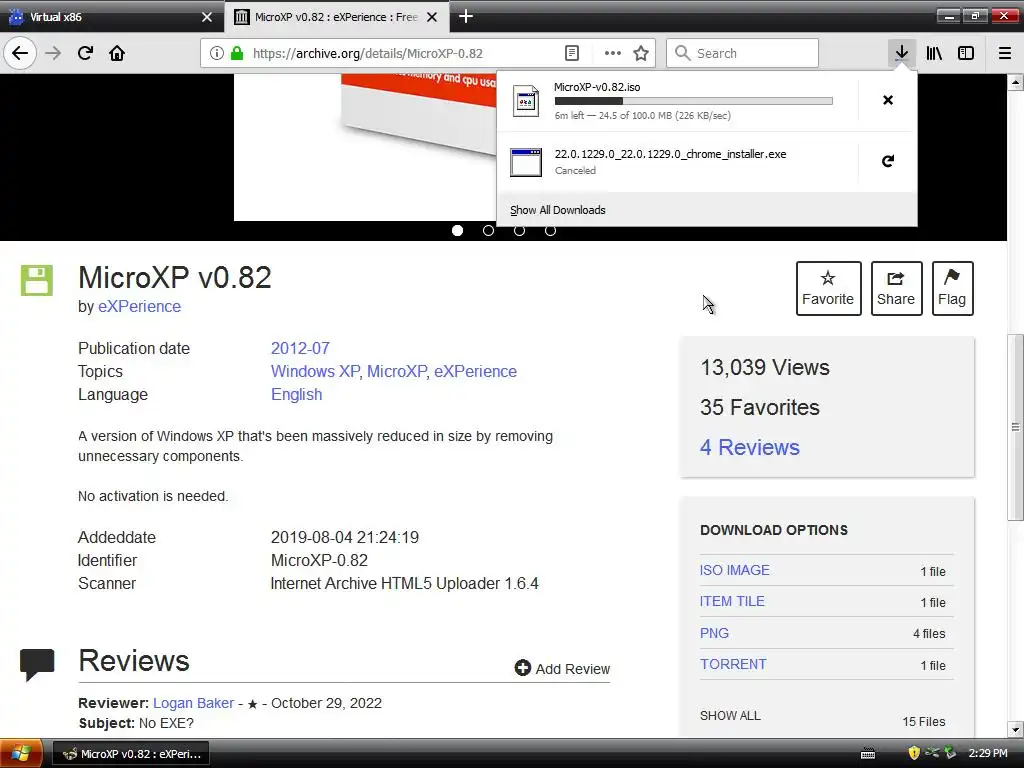
Task: Click the chrome_installer.exe file icon
Action: 526,163
